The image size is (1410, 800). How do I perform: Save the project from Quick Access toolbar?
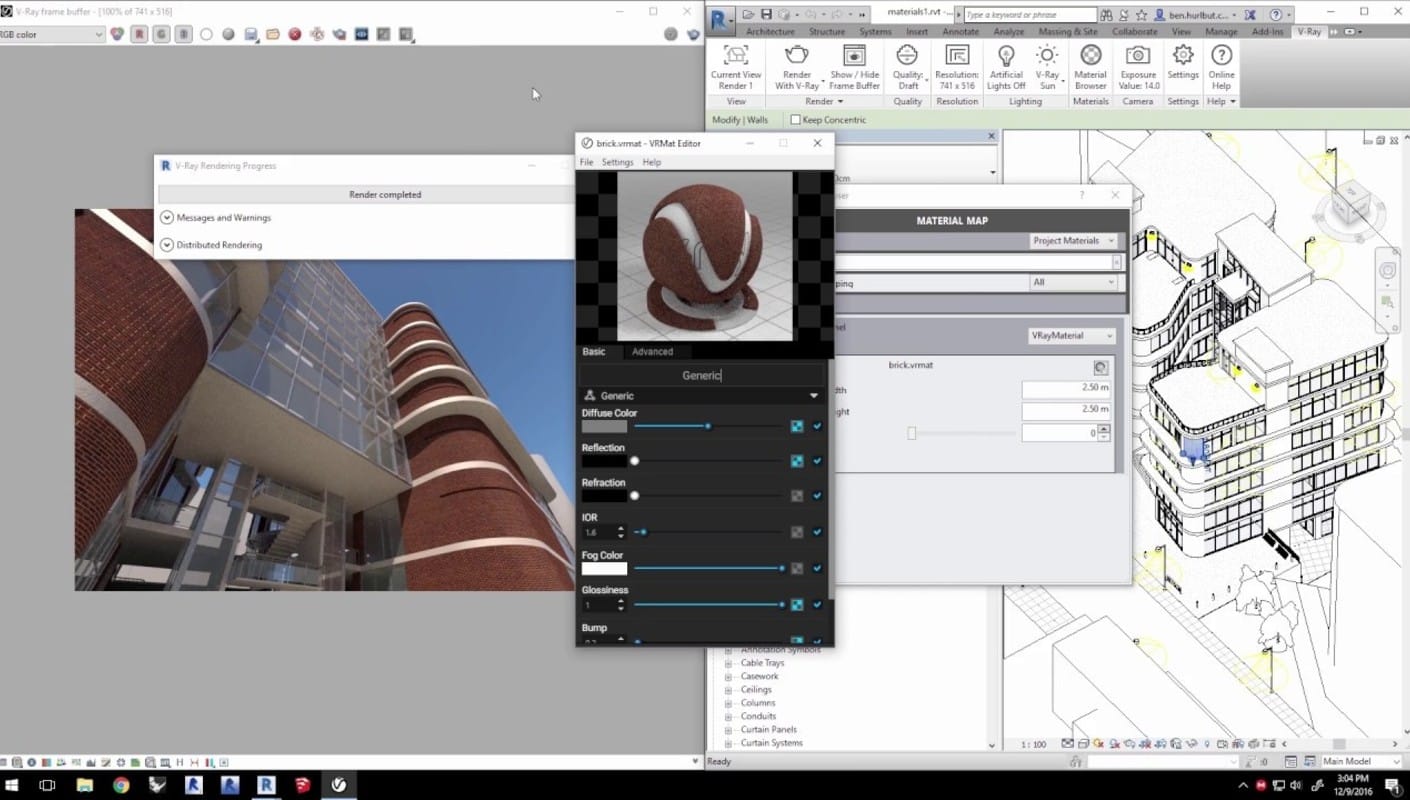coord(766,15)
